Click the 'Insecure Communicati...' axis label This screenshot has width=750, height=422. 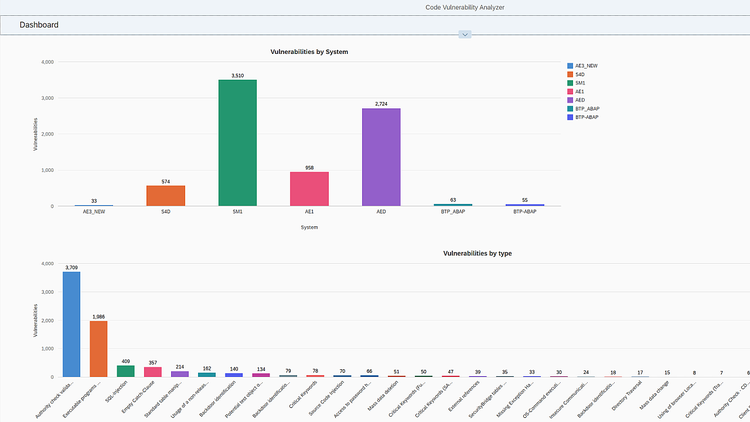click(569, 400)
